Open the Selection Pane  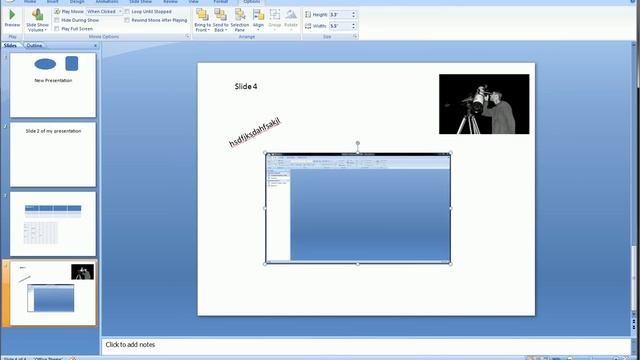[240, 20]
